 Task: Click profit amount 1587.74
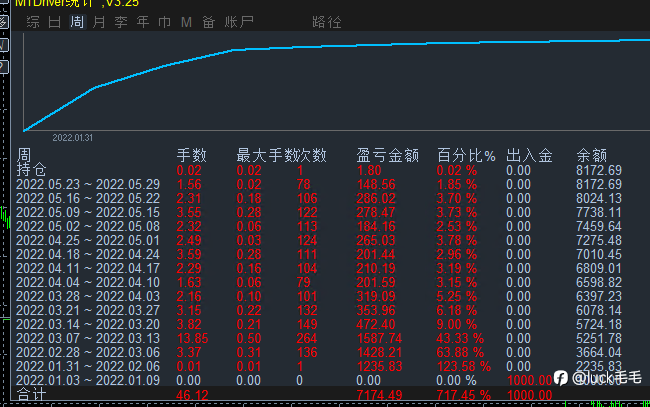tap(379, 339)
